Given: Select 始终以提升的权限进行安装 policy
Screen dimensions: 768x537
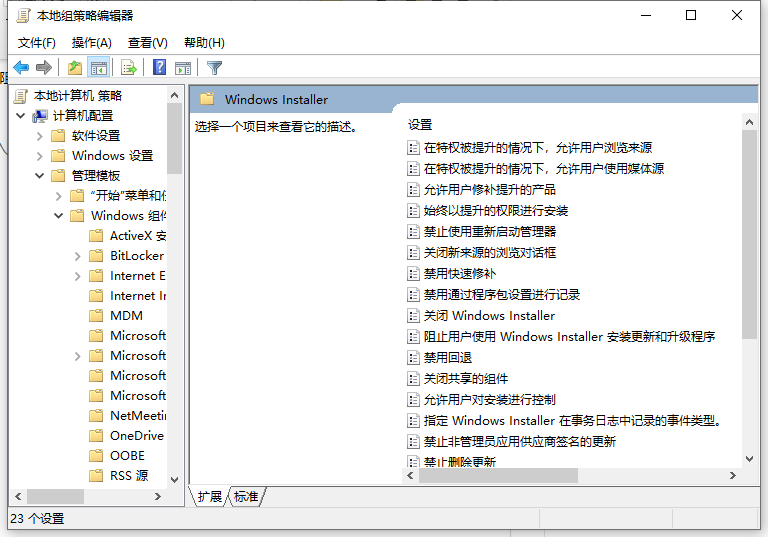Looking at the screenshot, I should click(x=495, y=211).
